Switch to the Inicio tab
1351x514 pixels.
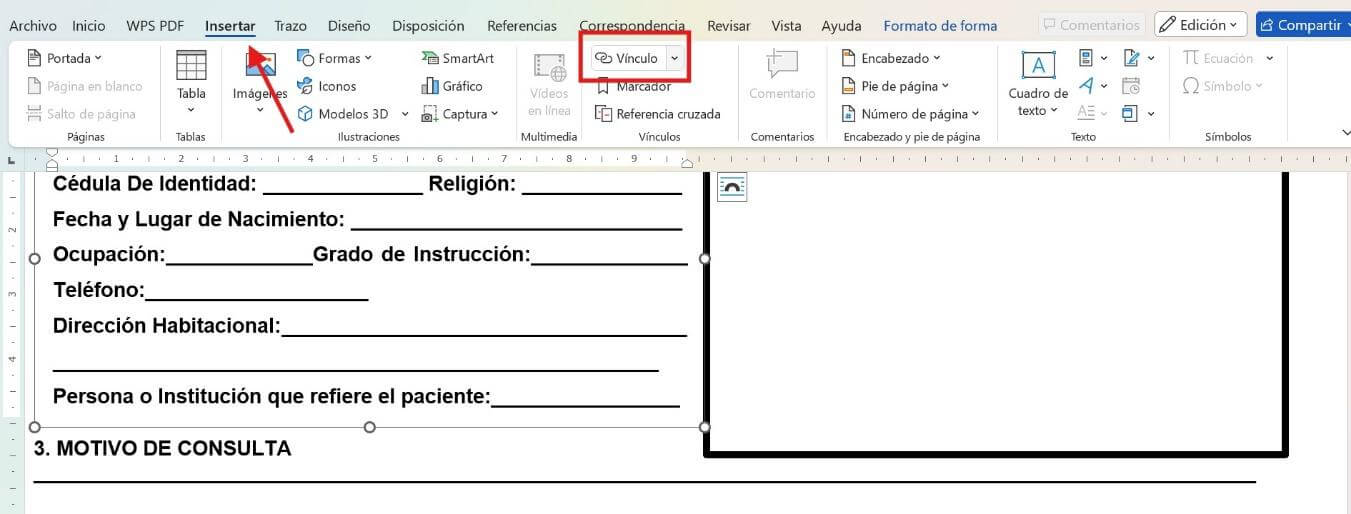click(x=89, y=26)
